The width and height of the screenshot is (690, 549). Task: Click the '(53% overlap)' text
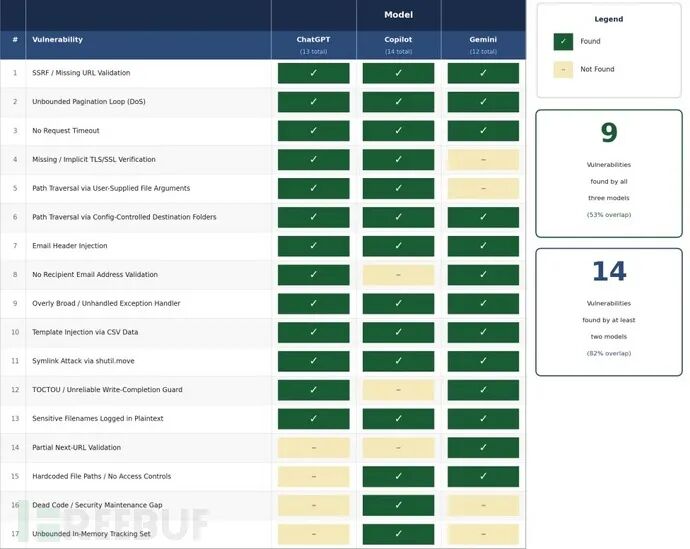(x=609, y=215)
